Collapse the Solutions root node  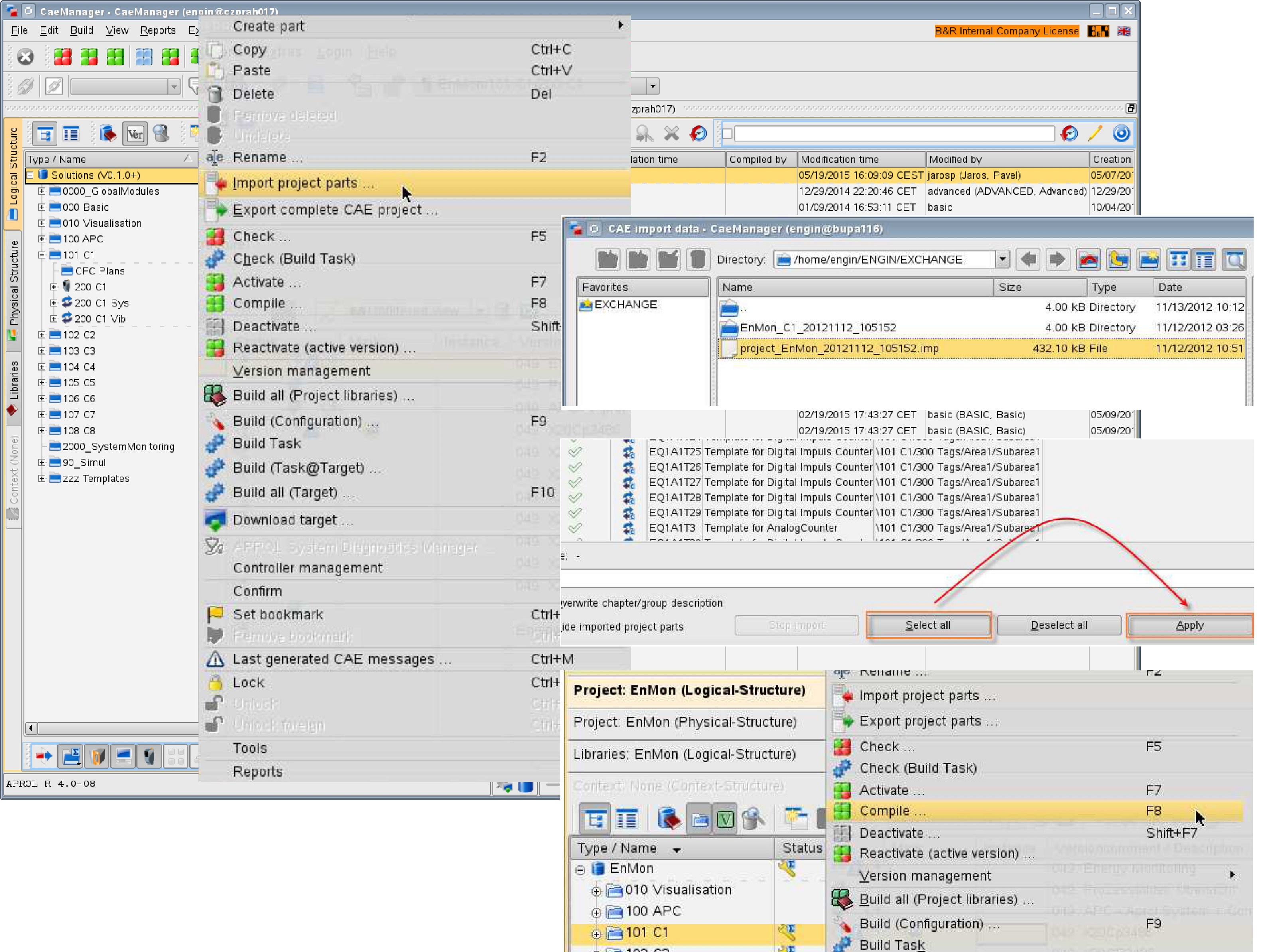pos(30,175)
